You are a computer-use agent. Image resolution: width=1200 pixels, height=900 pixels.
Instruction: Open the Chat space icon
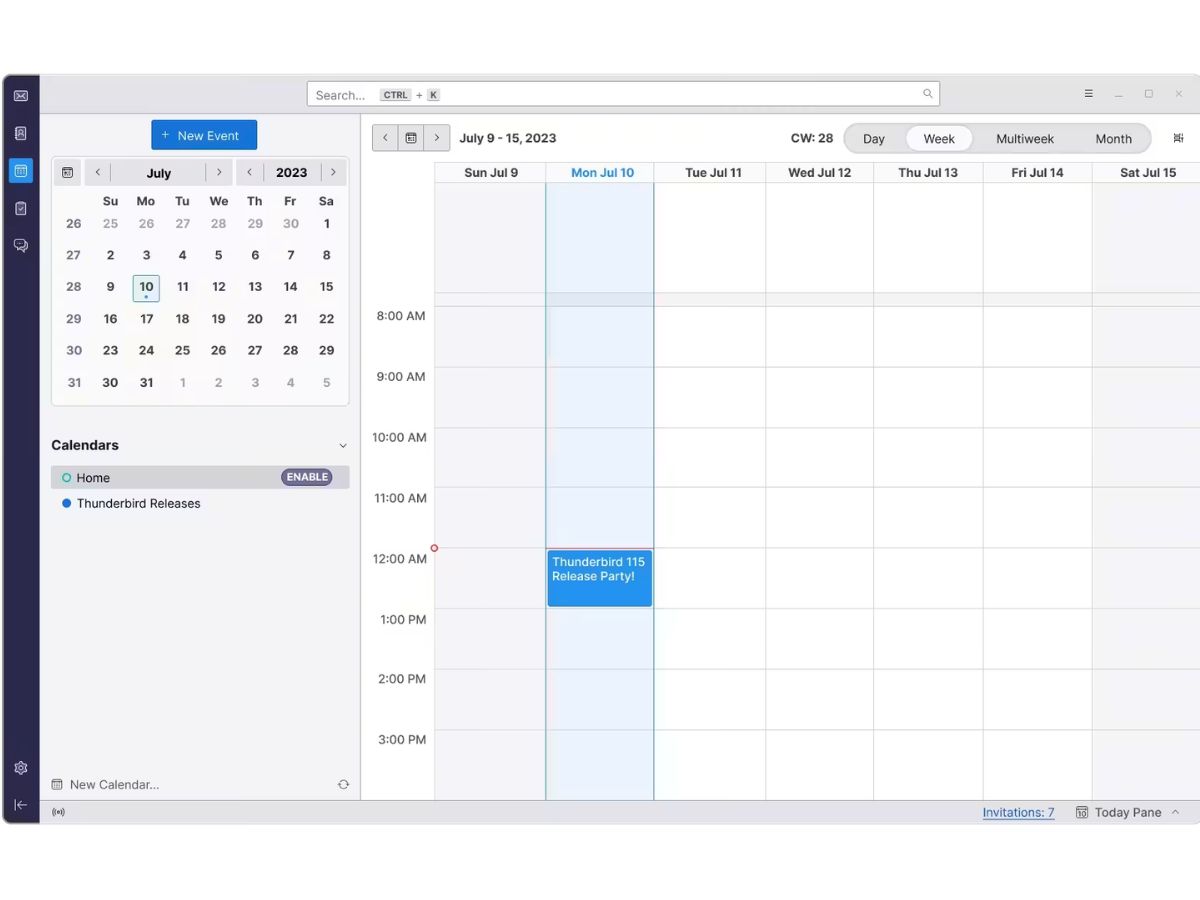point(21,245)
